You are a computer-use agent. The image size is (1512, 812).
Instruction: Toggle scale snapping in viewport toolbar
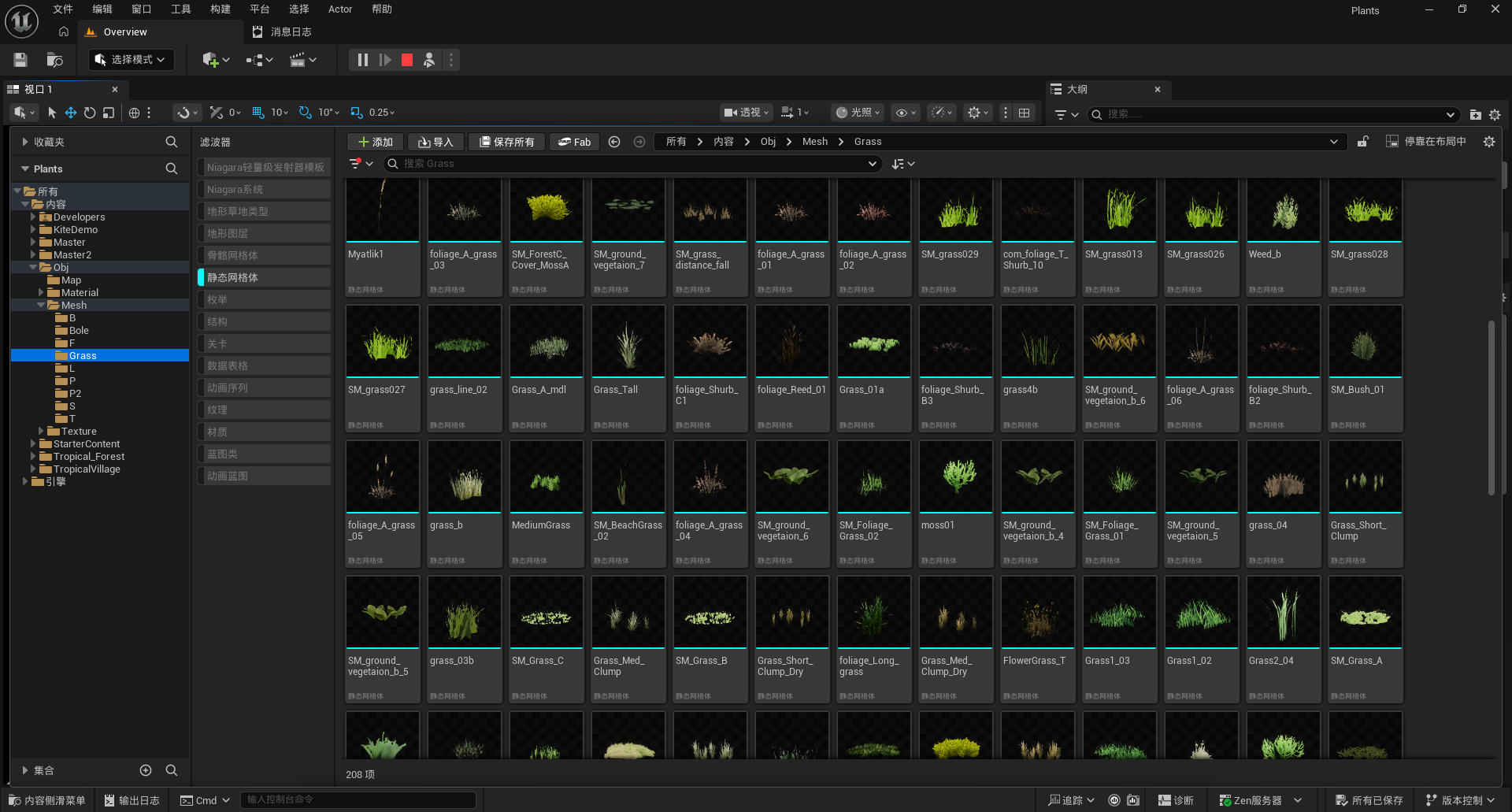point(357,113)
